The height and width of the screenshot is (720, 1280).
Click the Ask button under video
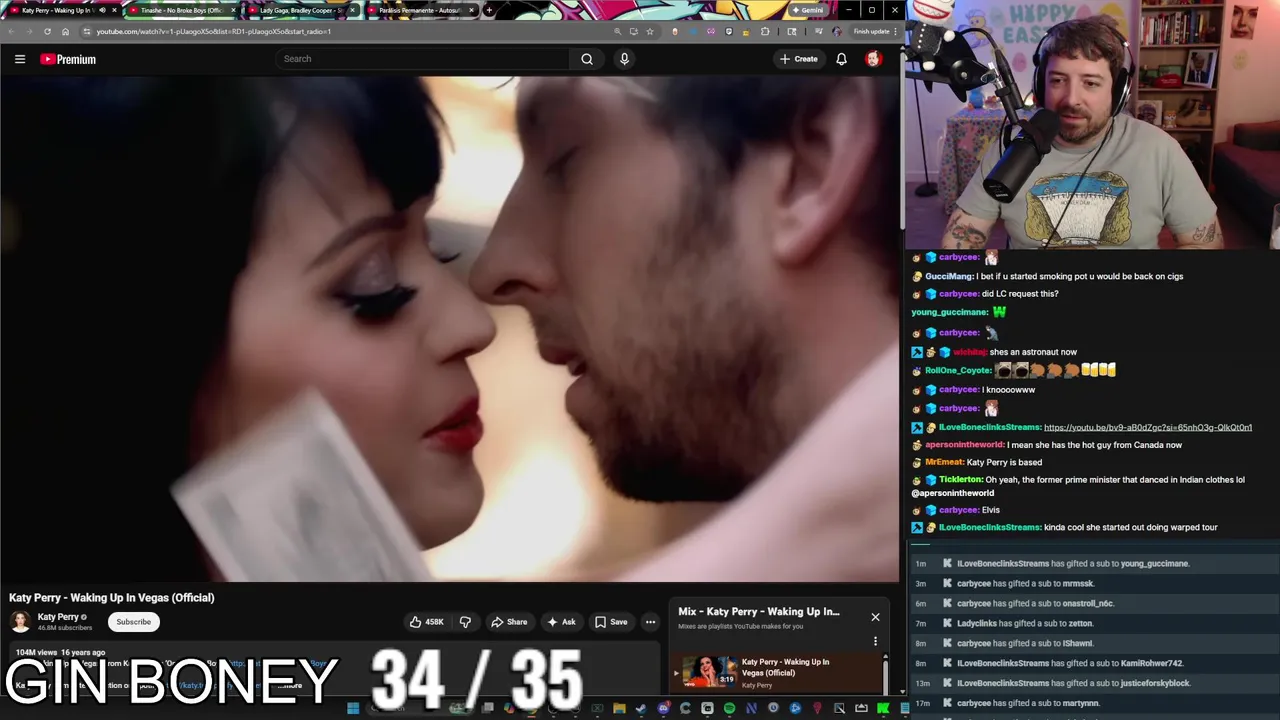click(x=561, y=622)
